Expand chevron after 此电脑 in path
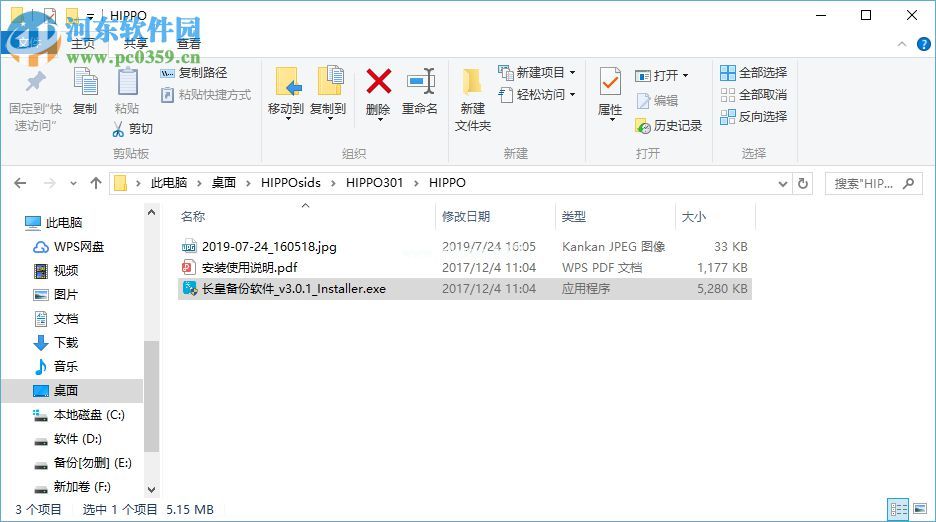The image size is (936, 522). [x=199, y=183]
